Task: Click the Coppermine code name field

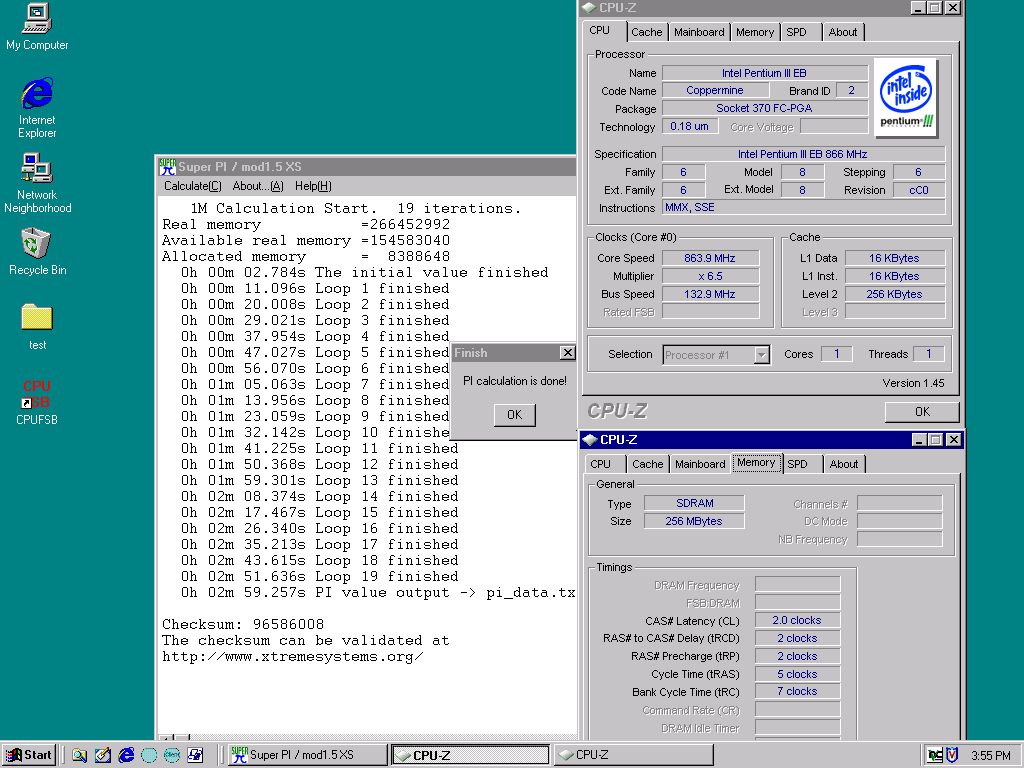Action: pyautogui.click(x=715, y=91)
